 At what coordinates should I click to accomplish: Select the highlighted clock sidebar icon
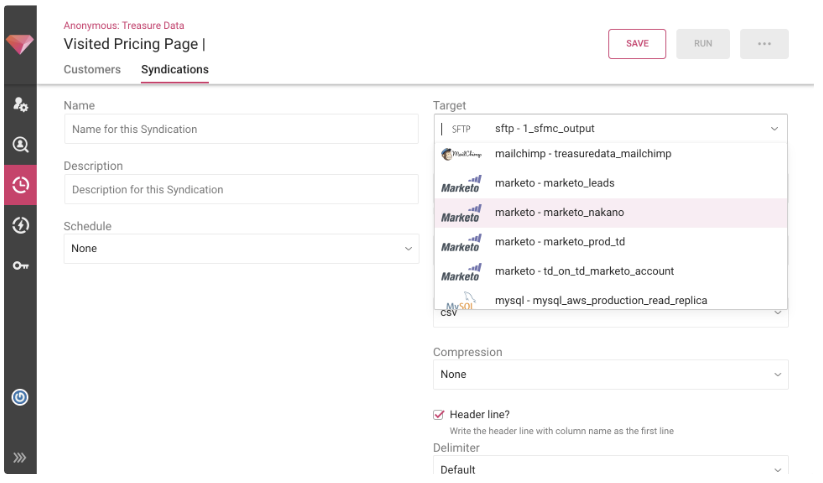20,185
